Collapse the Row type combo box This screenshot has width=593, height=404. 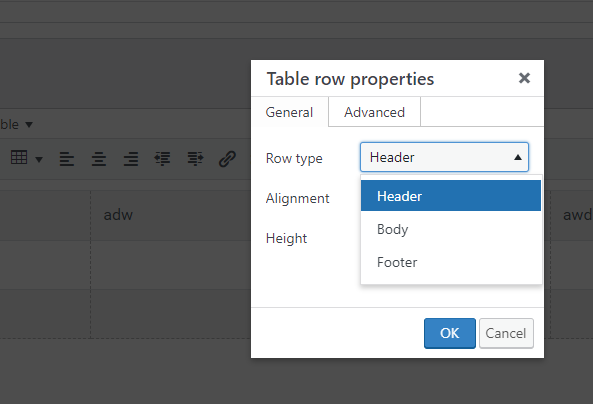click(444, 157)
